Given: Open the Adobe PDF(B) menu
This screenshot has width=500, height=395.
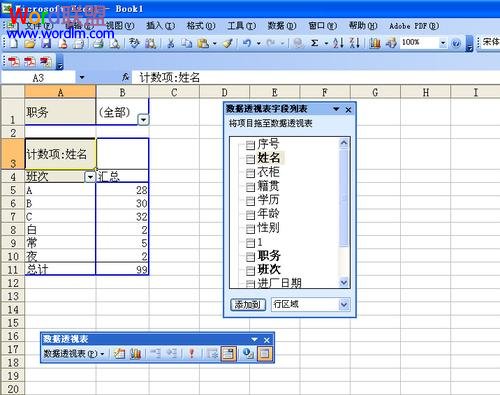Looking at the screenshot, I should pos(414,26).
